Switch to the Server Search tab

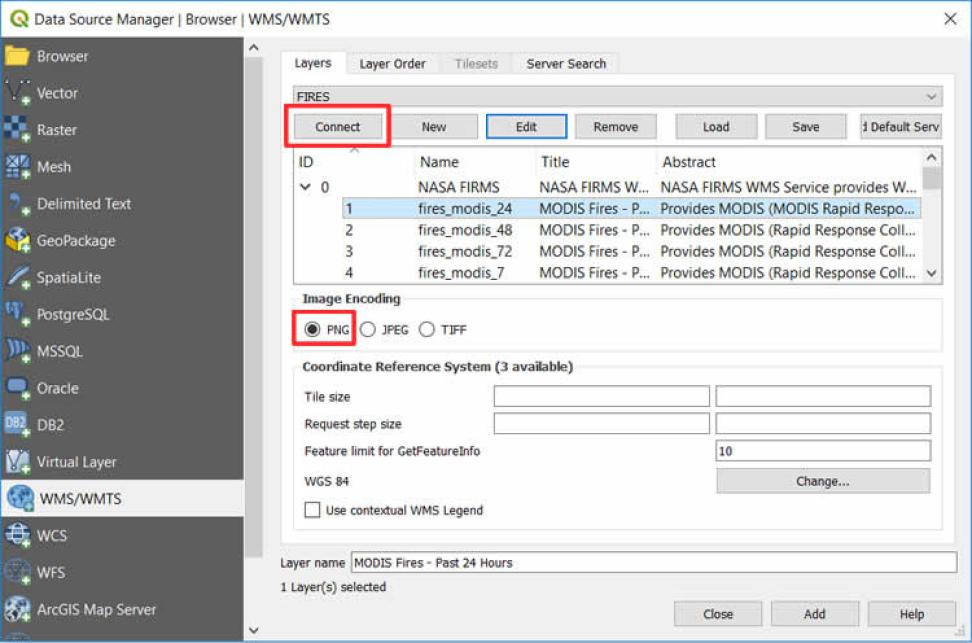(x=566, y=64)
